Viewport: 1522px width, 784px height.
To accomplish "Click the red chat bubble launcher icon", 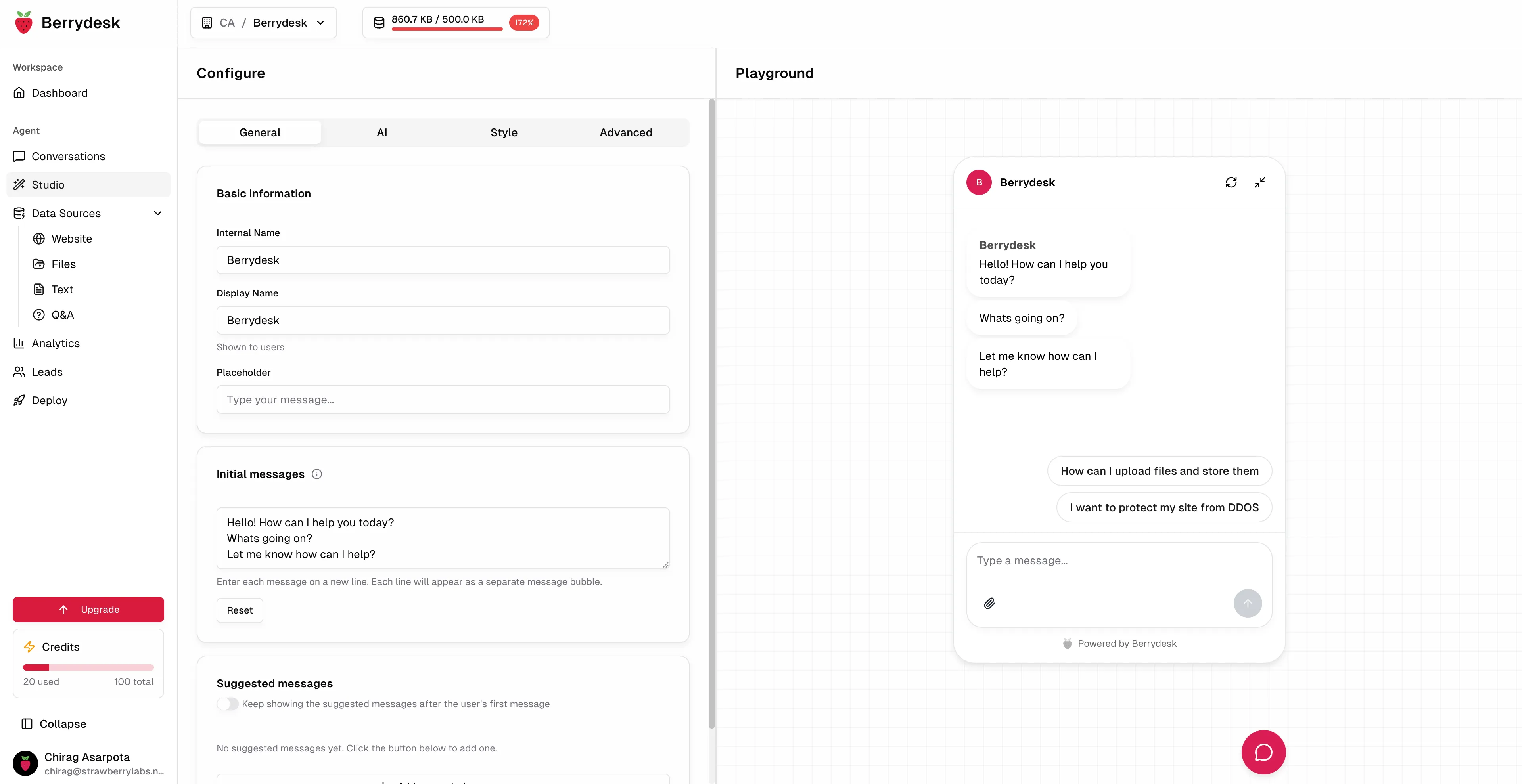I will [x=1263, y=752].
